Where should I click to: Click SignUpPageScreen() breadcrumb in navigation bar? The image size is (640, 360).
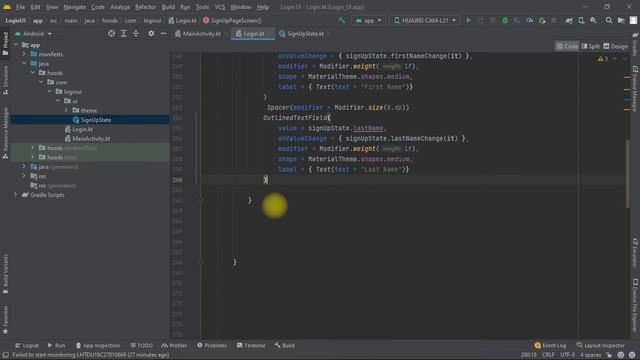[x=232, y=20]
